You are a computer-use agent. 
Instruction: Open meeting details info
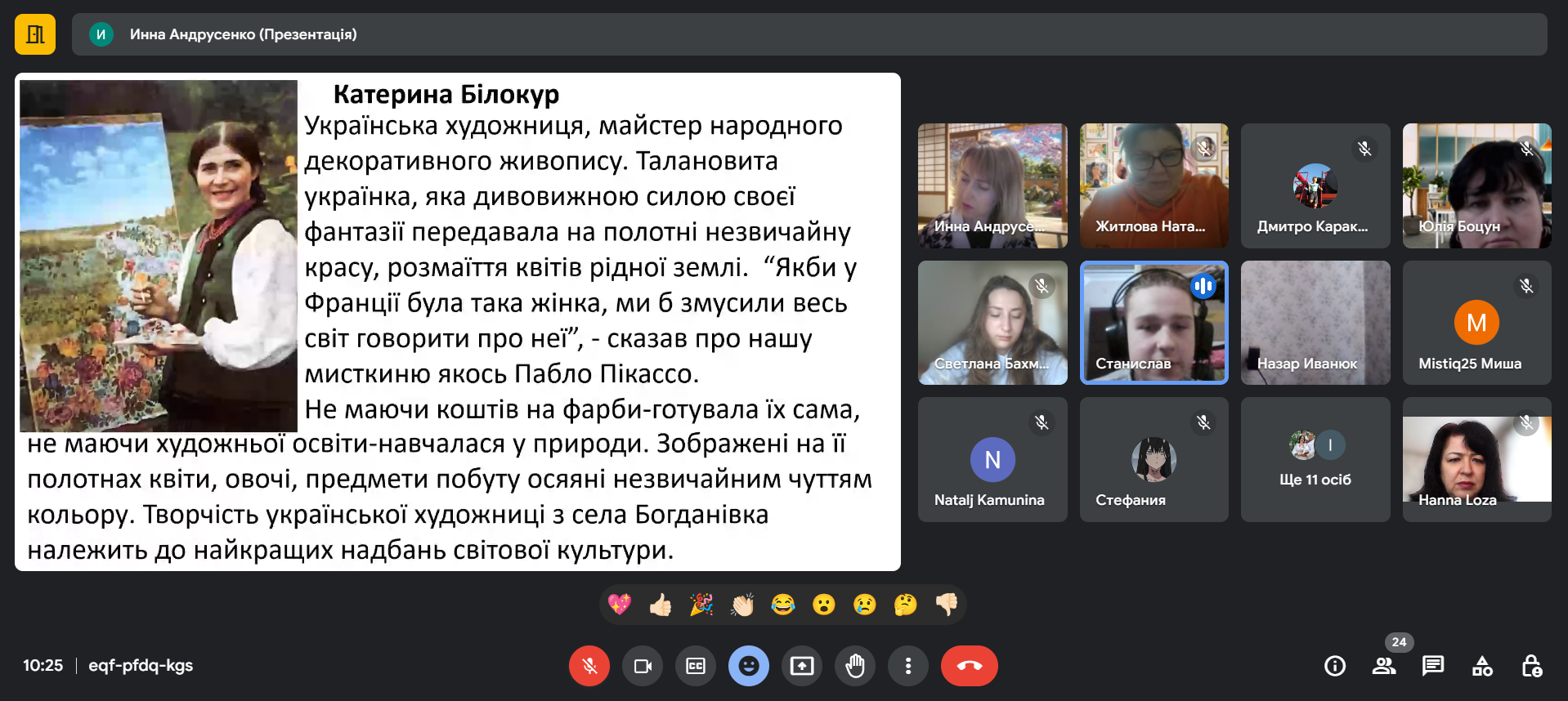point(1334,667)
